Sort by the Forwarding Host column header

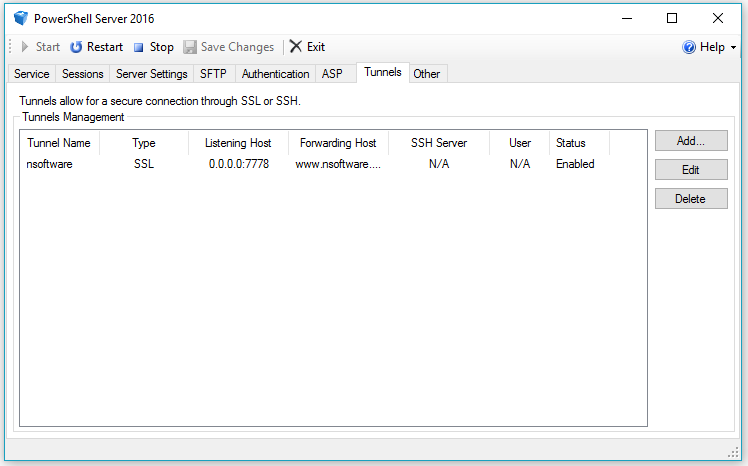tap(338, 143)
